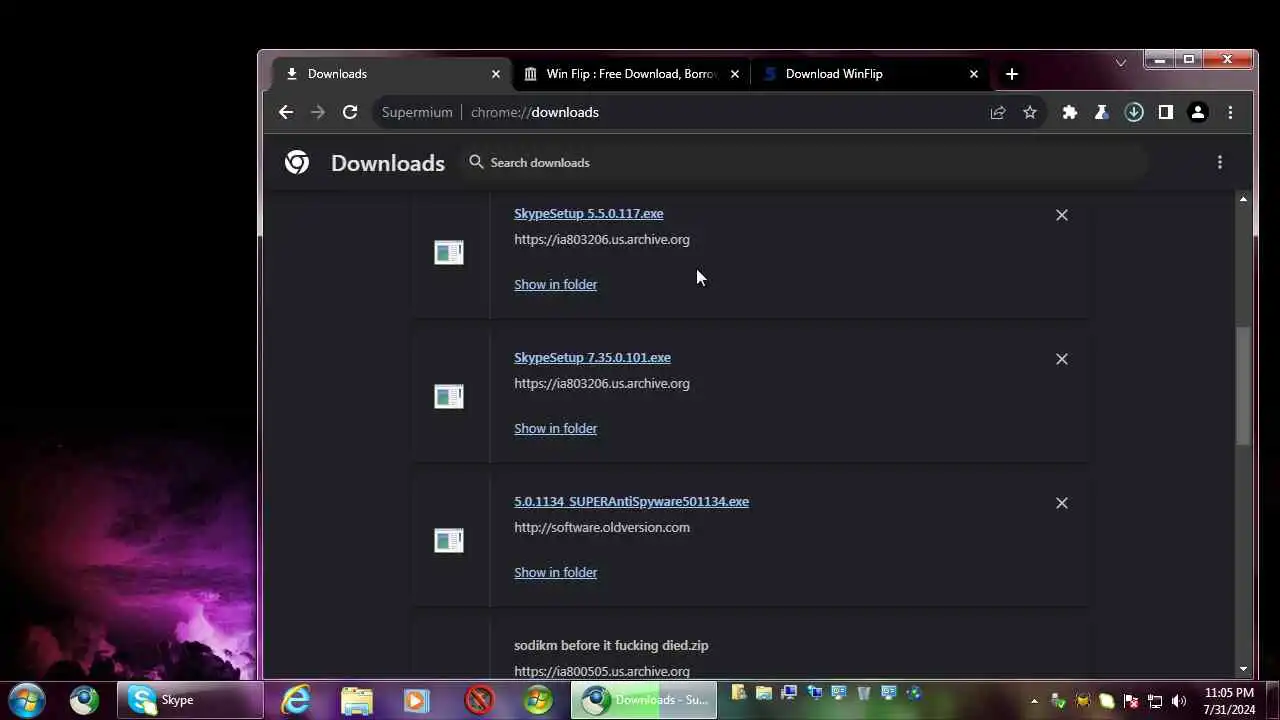Open Windows Media Player from the taskbar
The height and width of the screenshot is (720, 1280).
point(417,700)
